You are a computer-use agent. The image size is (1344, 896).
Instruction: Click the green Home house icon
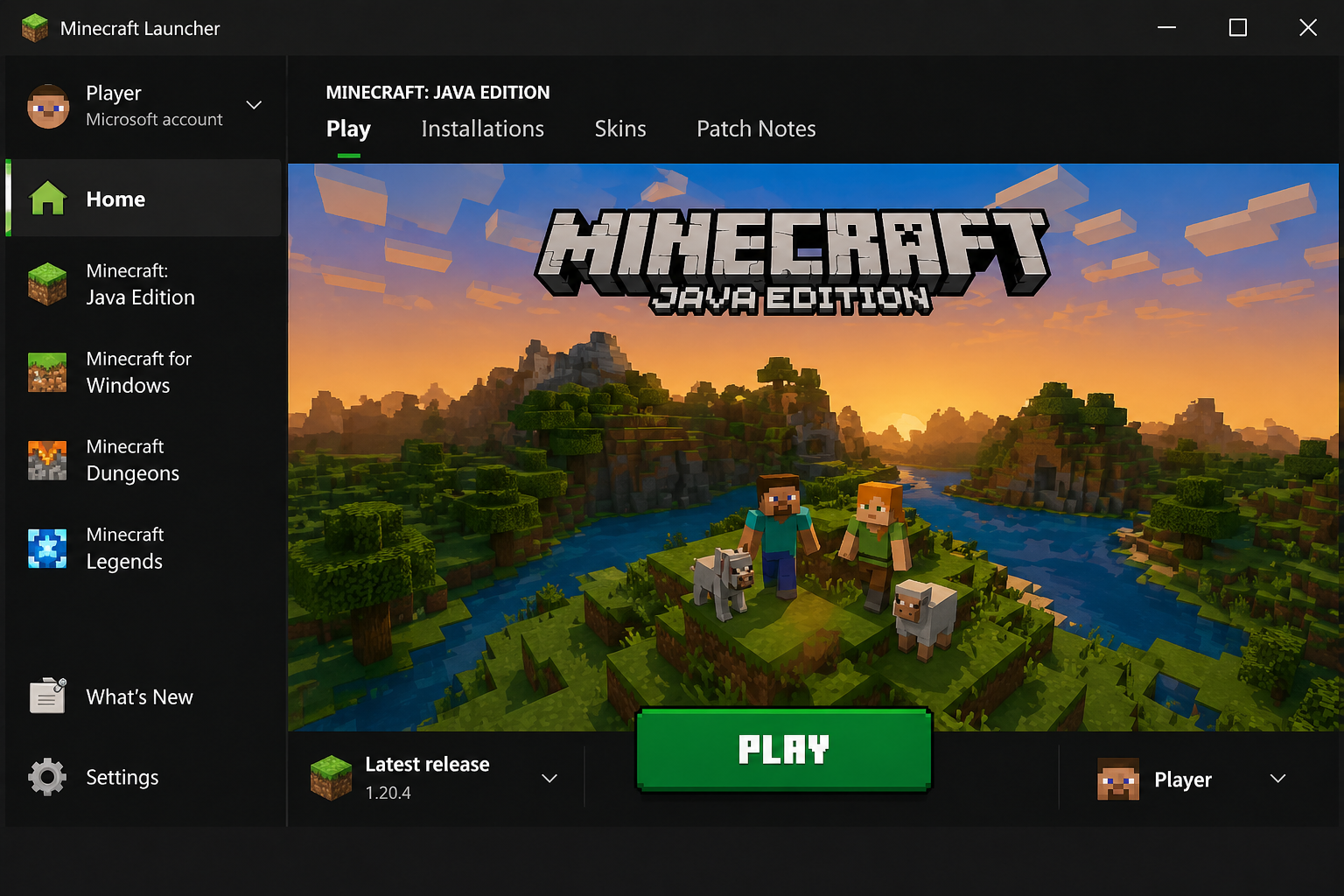click(48, 199)
